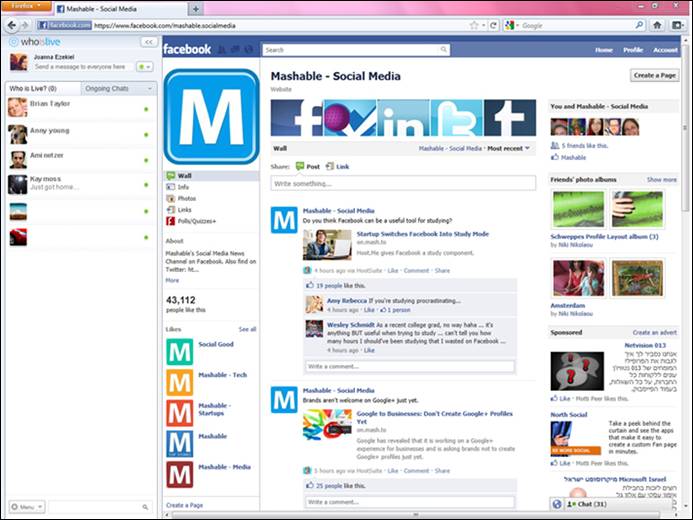The width and height of the screenshot is (693, 520).
Task: Click the large Mashable M logo
Action: (x=211, y=117)
